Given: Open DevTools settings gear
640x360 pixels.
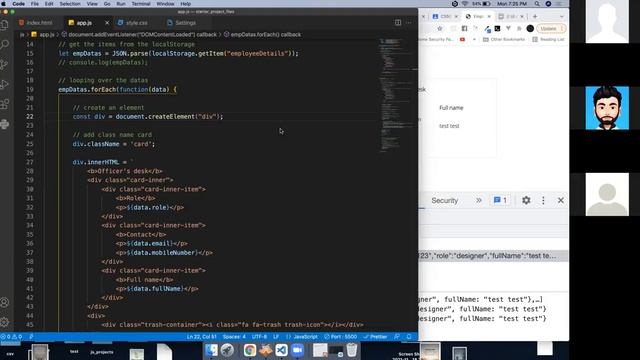Looking at the screenshot, I should pyautogui.click(x=526, y=200).
